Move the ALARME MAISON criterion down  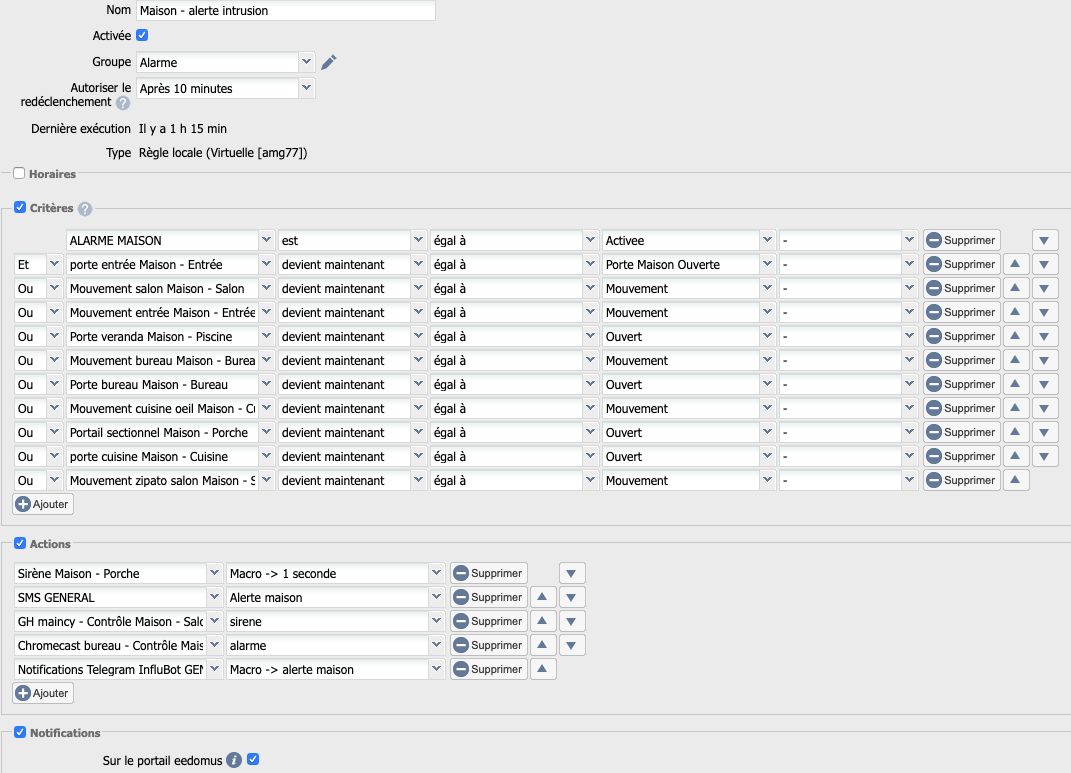1045,240
